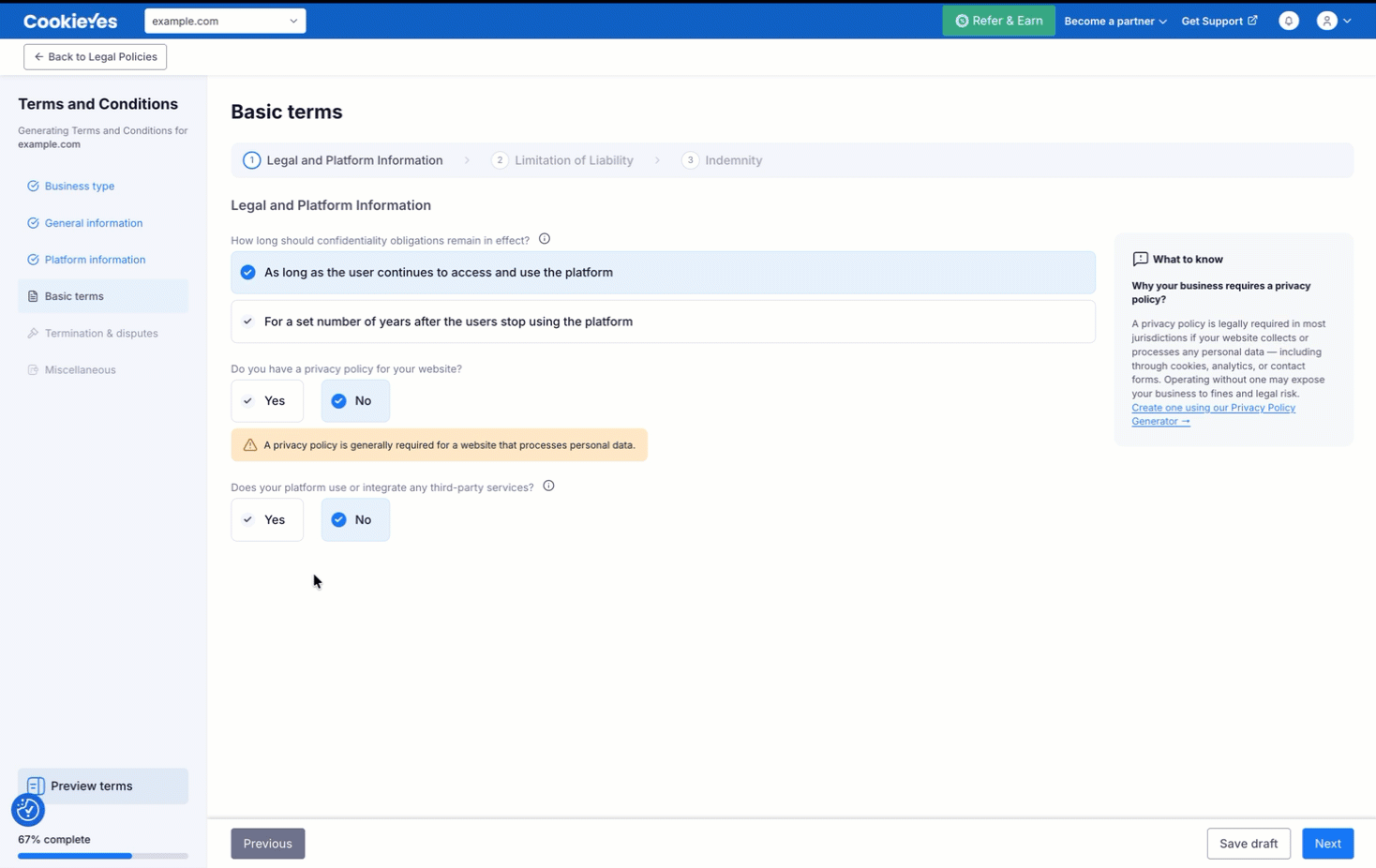Open Termination & disputes section in sidebar
Screen dimensions: 1376x868
coord(102,333)
